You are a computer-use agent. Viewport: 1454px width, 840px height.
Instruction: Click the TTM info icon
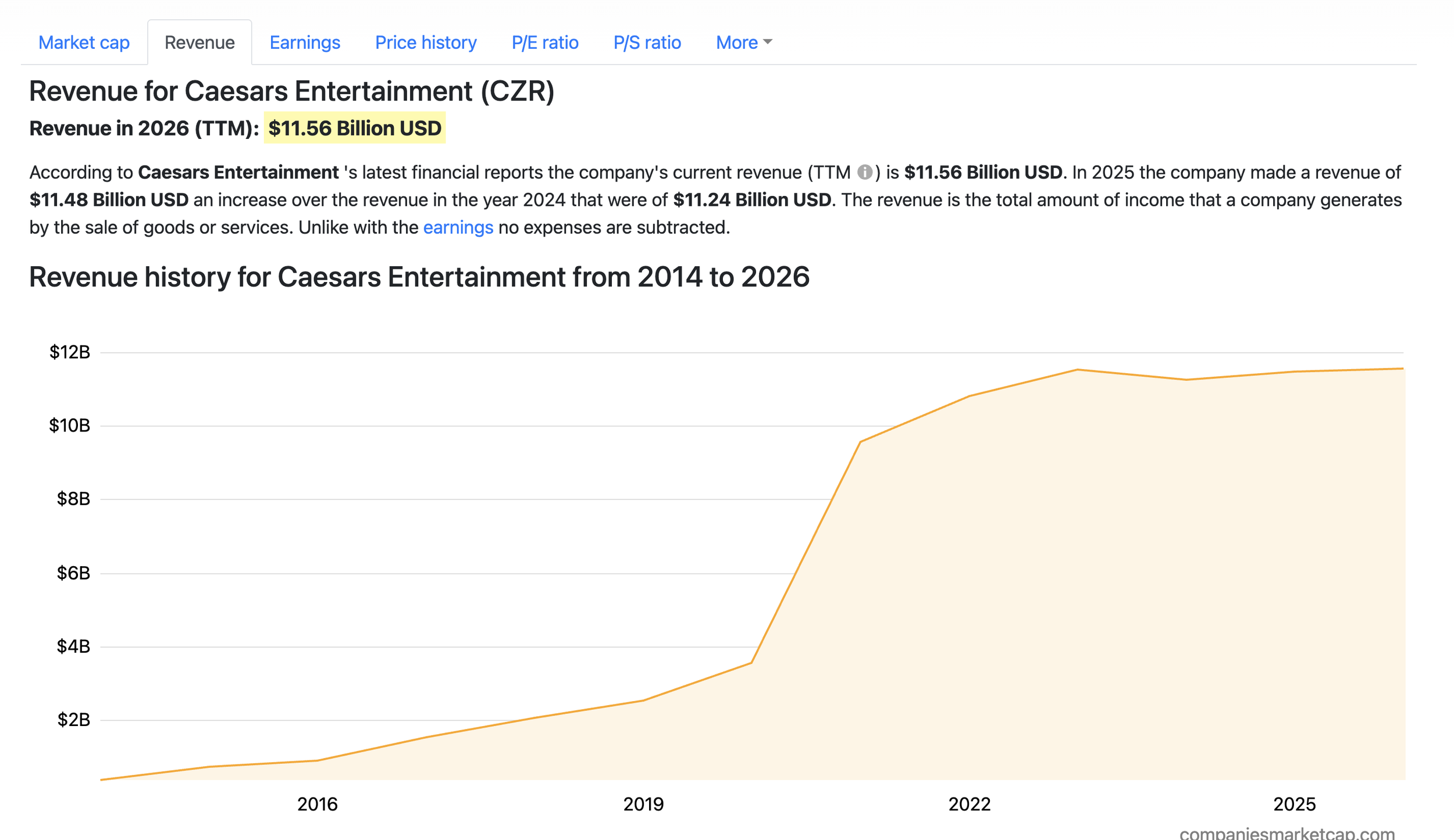(x=864, y=172)
